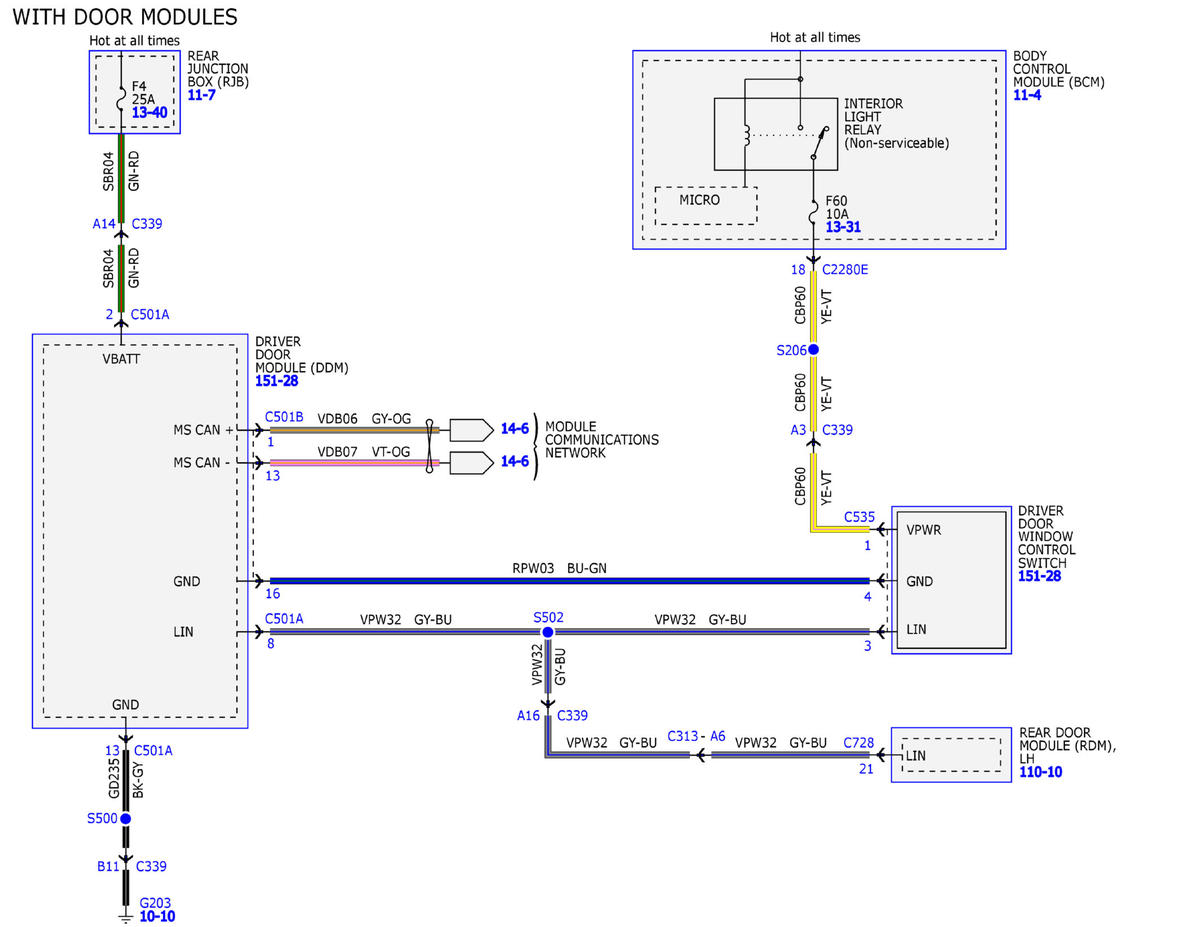Image resolution: width=1200 pixels, height=927 pixels.
Task: Open 151-28 link under Driver Door Module
Action: [277, 381]
